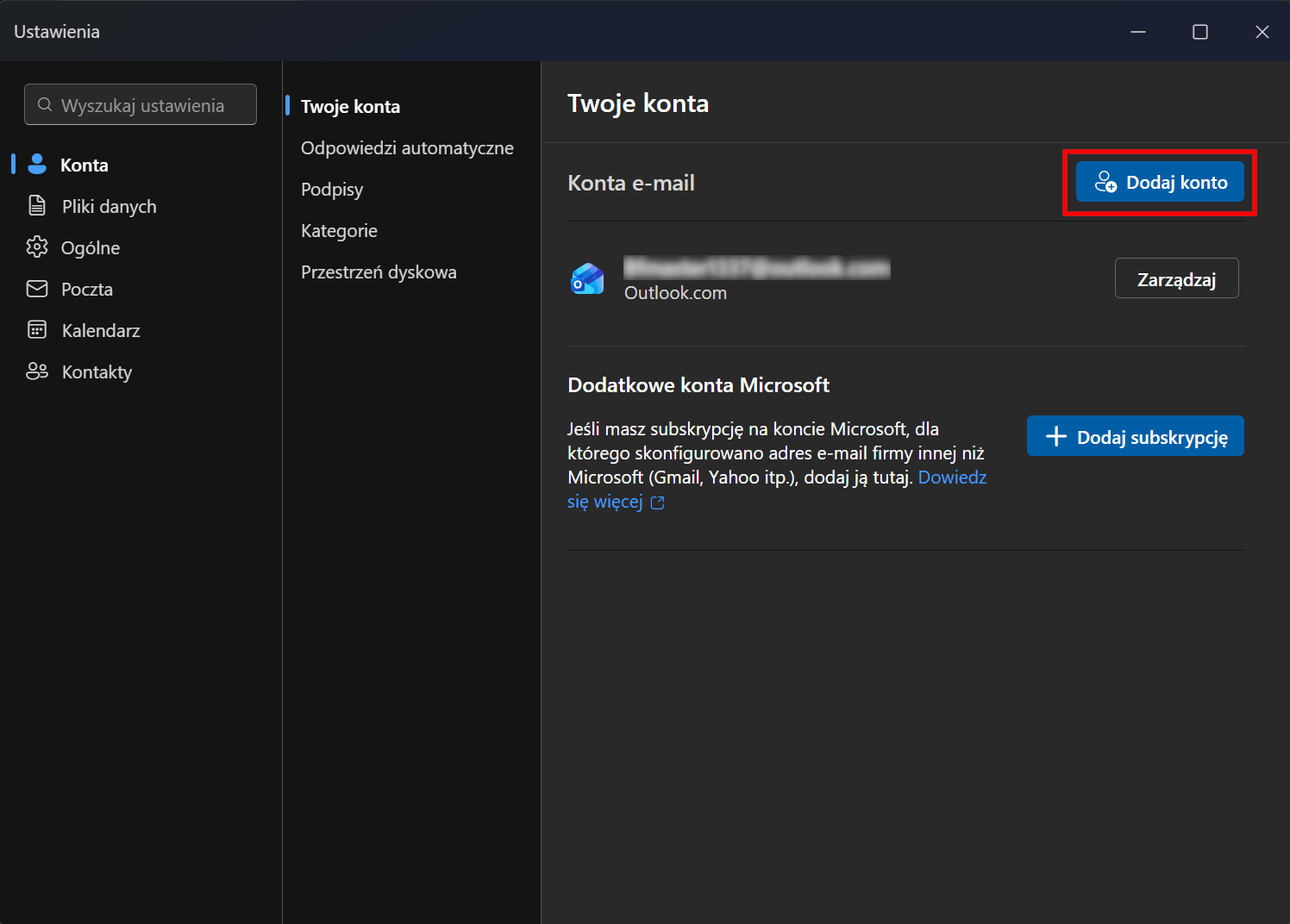Click the Pliki danych document icon
This screenshot has width=1290, height=924.
(x=37, y=205)
